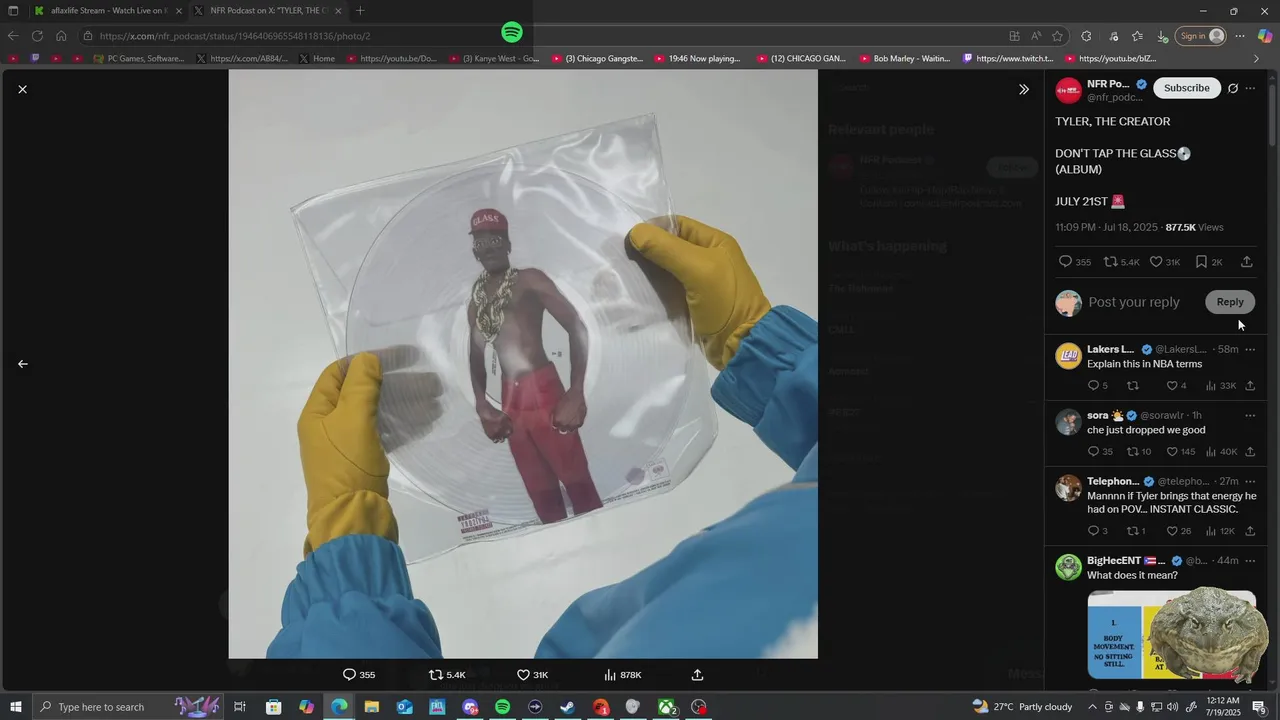Go to the previous photo arrow
This screenshot has width=1280, height=720.
[x=22, y=364]
